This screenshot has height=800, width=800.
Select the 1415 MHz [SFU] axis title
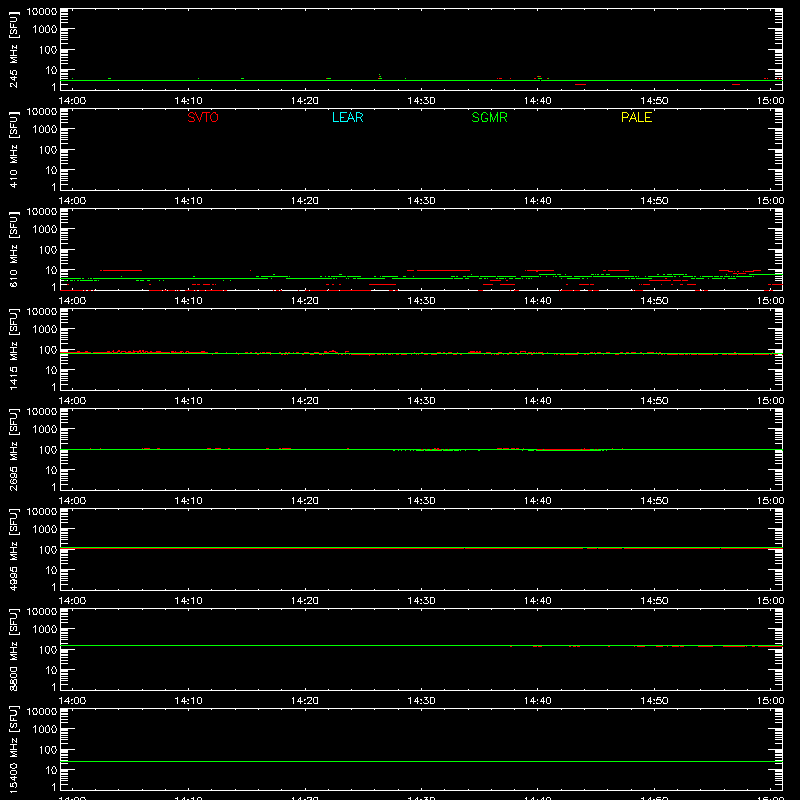[x=14, y=349]
